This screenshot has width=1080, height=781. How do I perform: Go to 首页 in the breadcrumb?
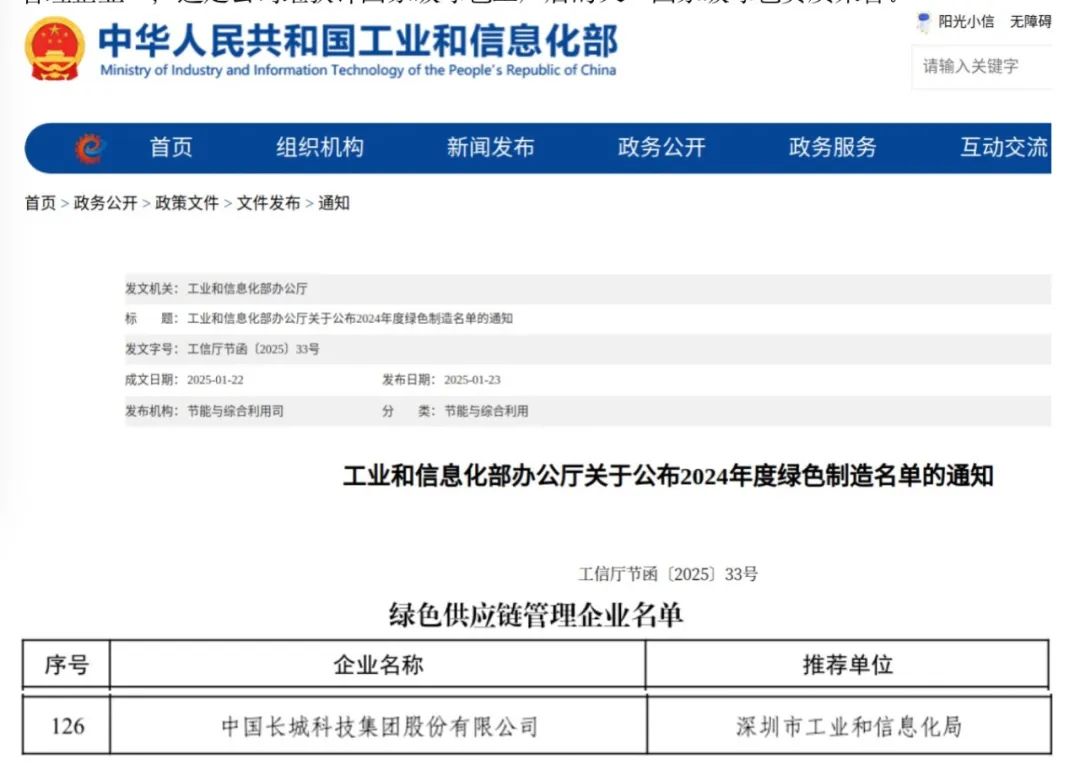click(x=40, y=203)
